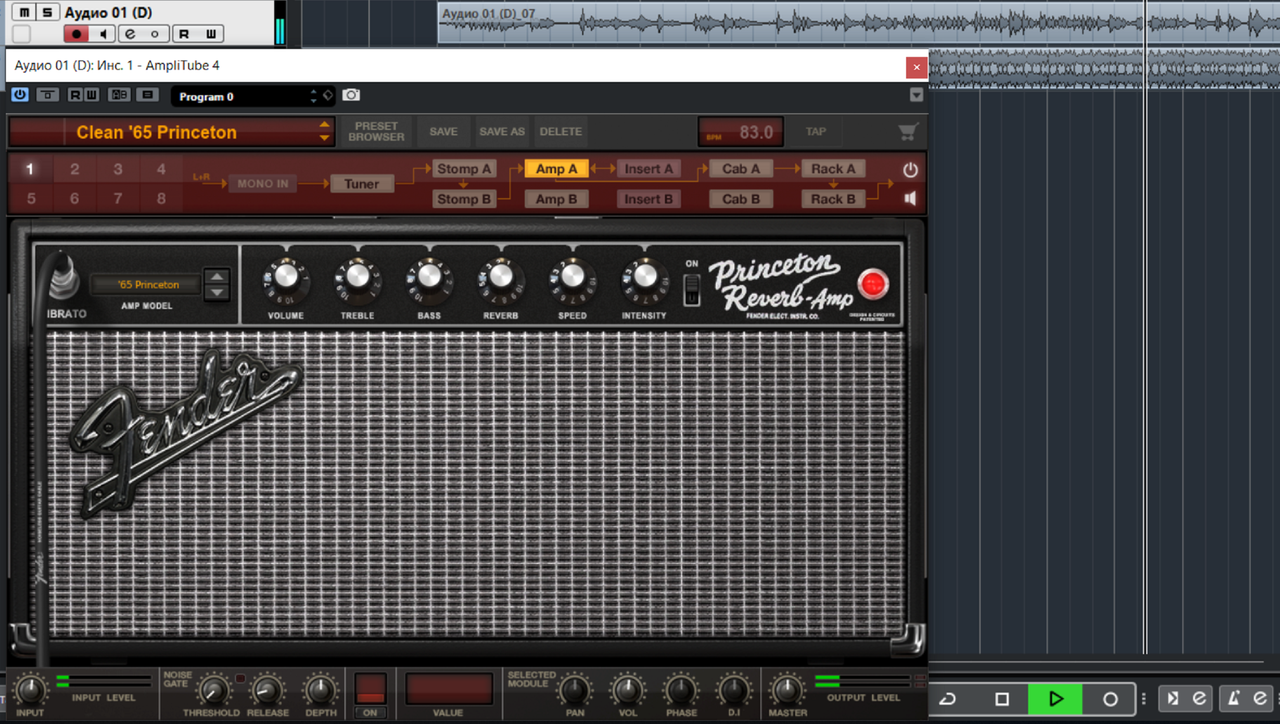
Task: Select preset slot 5
Action: [31, 198]
